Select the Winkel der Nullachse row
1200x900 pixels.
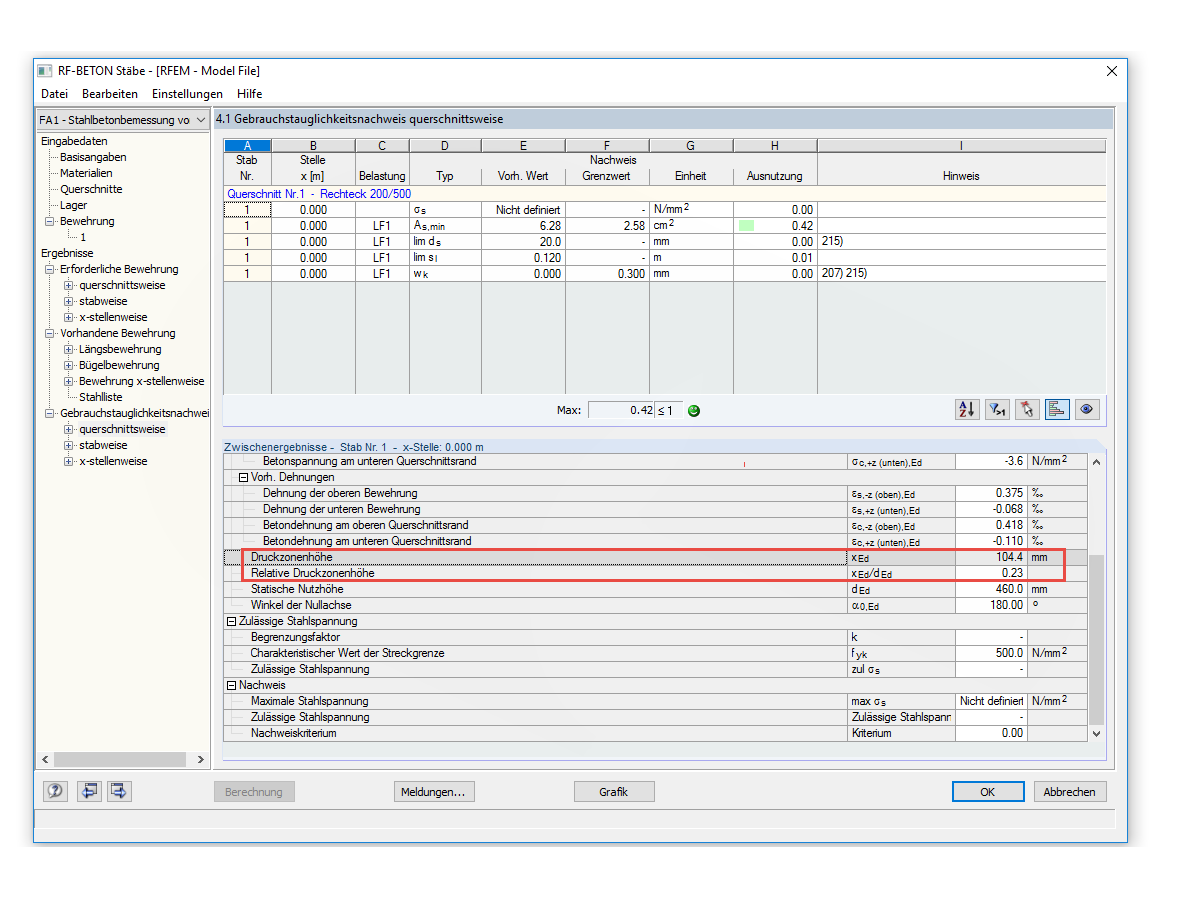point(654,605)
